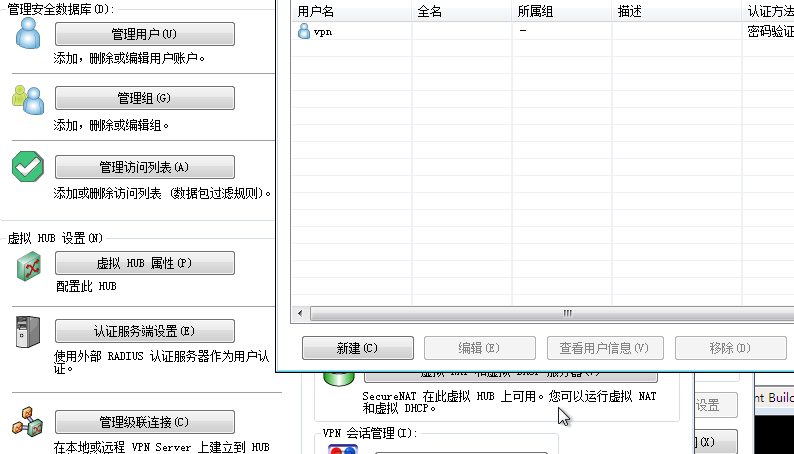Click 新建(C) to create a user
Viewport: 794px width, 454px height.
tap(358, 348)
